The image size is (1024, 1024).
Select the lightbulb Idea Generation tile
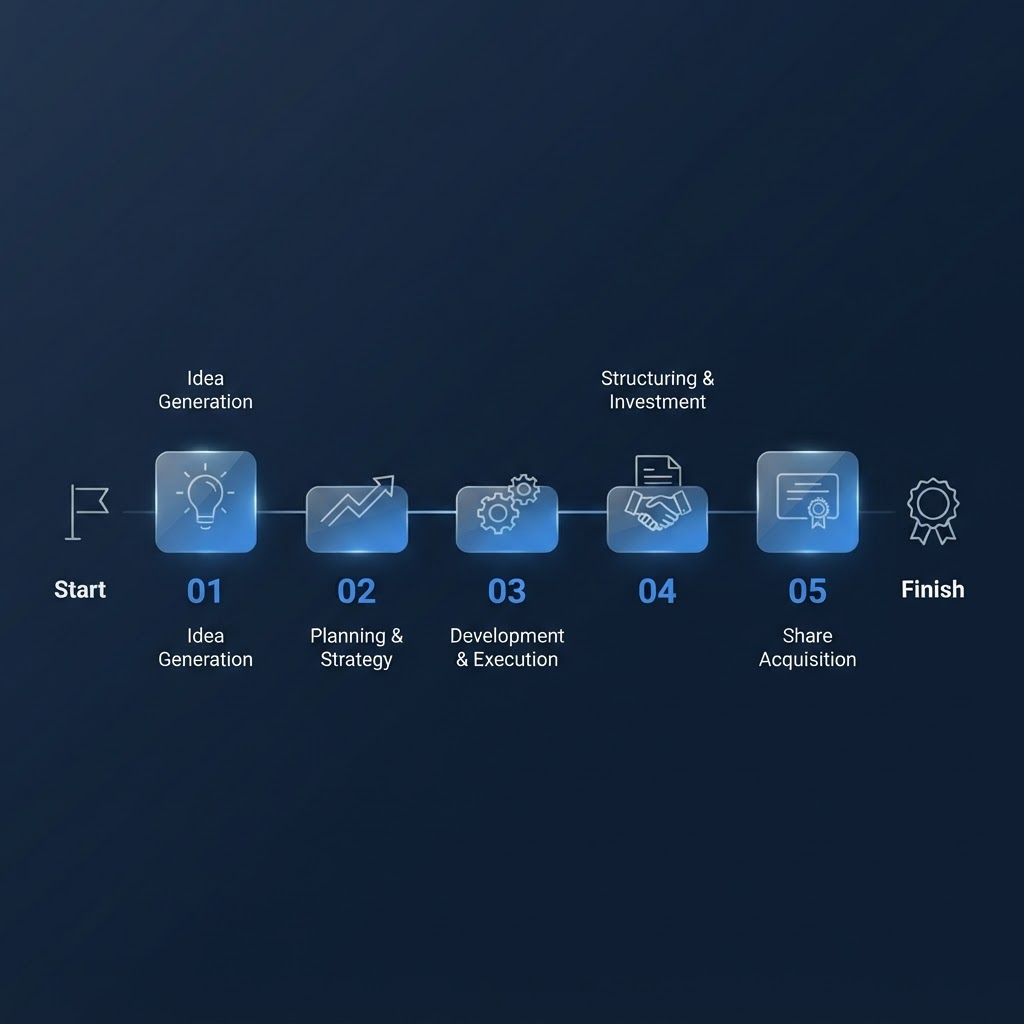click(206, 502)
